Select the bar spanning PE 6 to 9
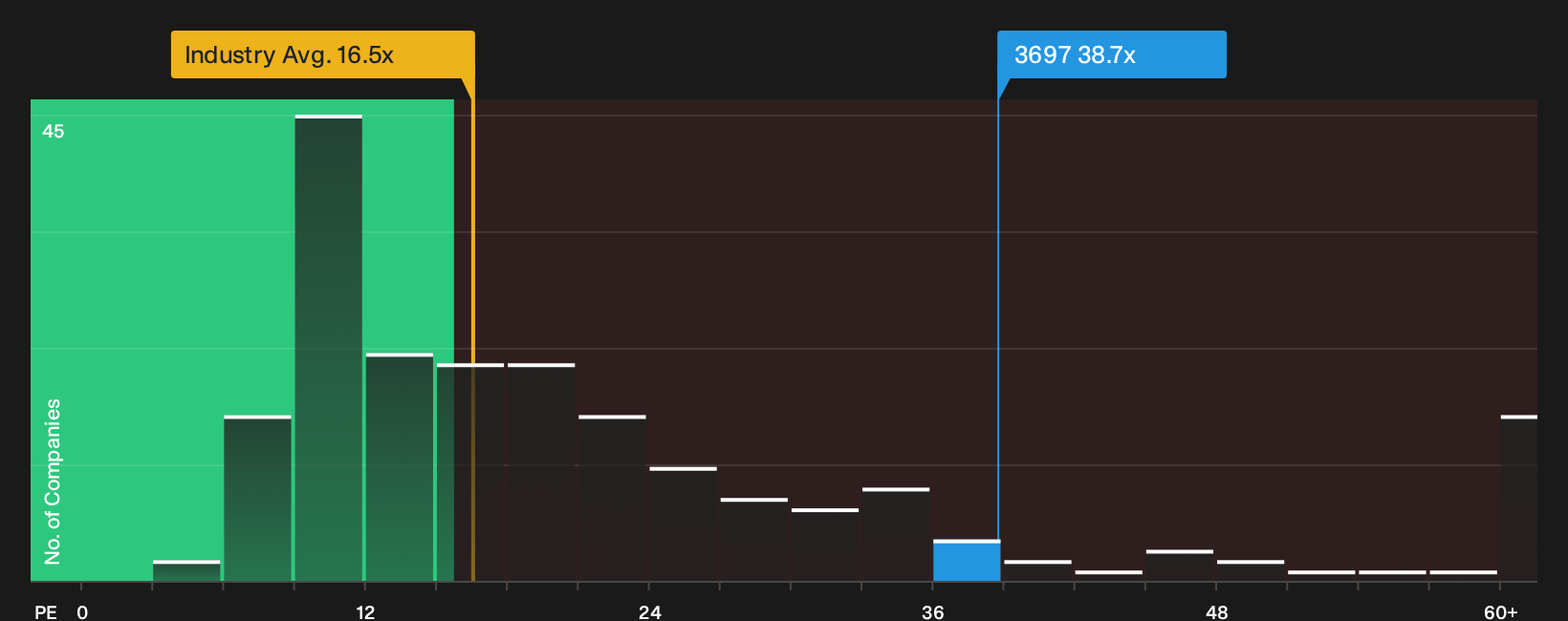The width and height of the screenshot is (1568, 621). point(257,498)
